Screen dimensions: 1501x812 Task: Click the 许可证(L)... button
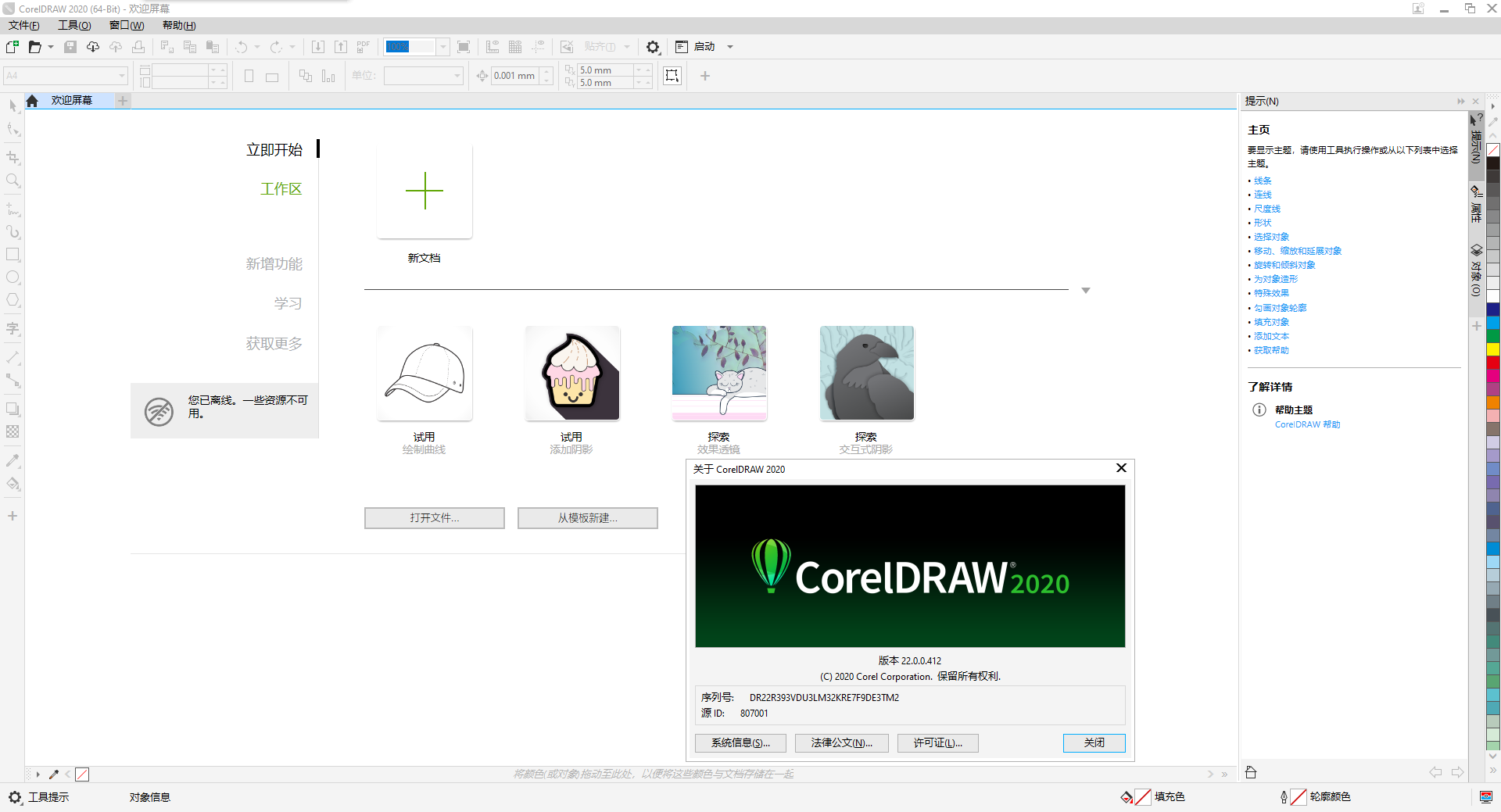pyautogui.click(x=937, y=743)
